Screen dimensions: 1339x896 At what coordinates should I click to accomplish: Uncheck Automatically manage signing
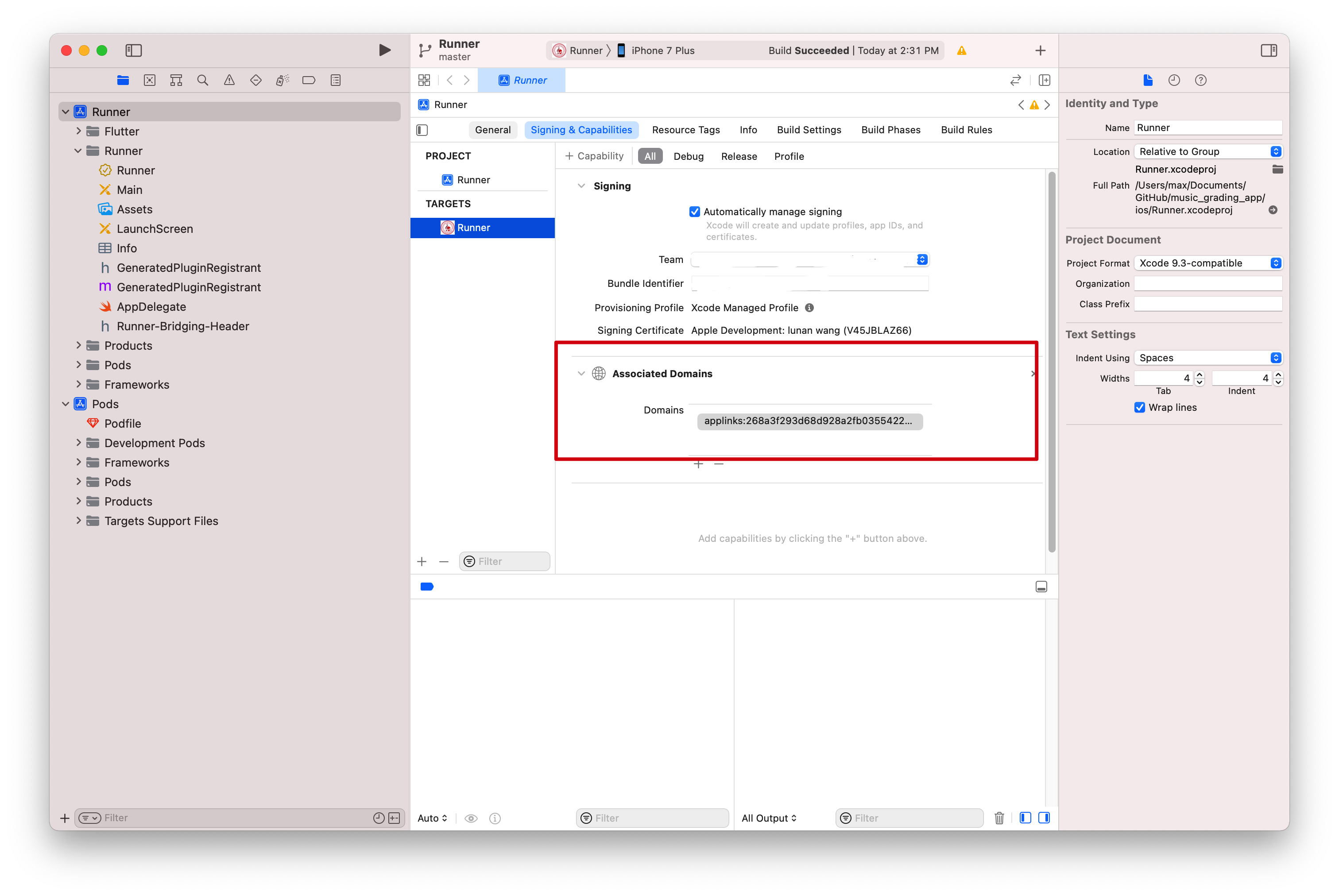click(694, 212)
